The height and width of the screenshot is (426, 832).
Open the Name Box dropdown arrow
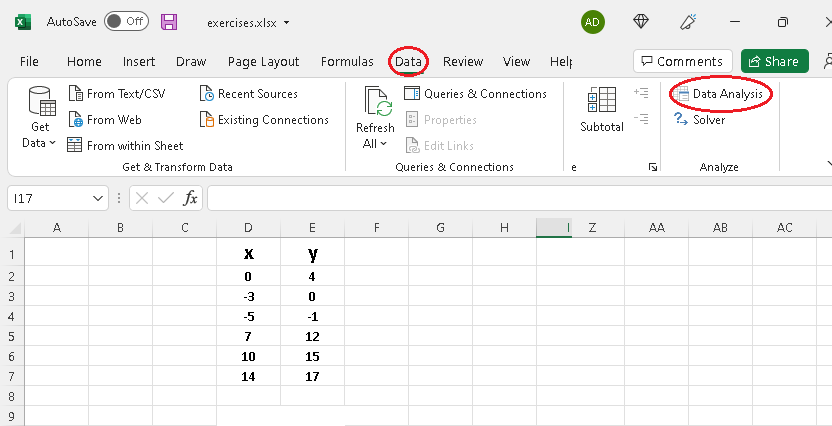(x=97, y=198)
